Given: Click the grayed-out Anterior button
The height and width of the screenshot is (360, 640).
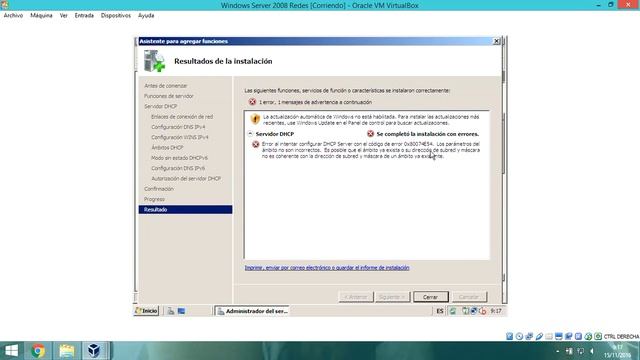Looking at the screenshot, I should [356, 297].
